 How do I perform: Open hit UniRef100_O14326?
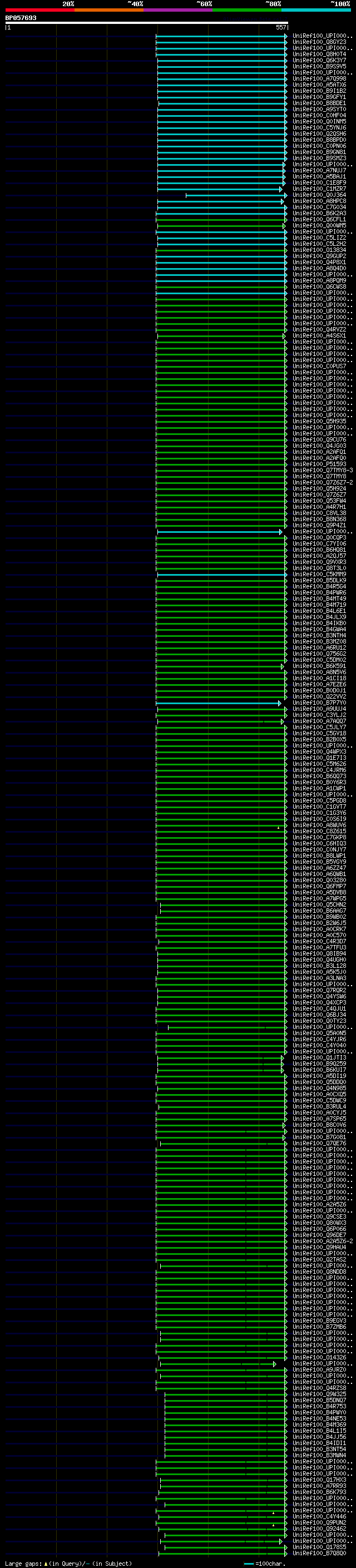319,1357
